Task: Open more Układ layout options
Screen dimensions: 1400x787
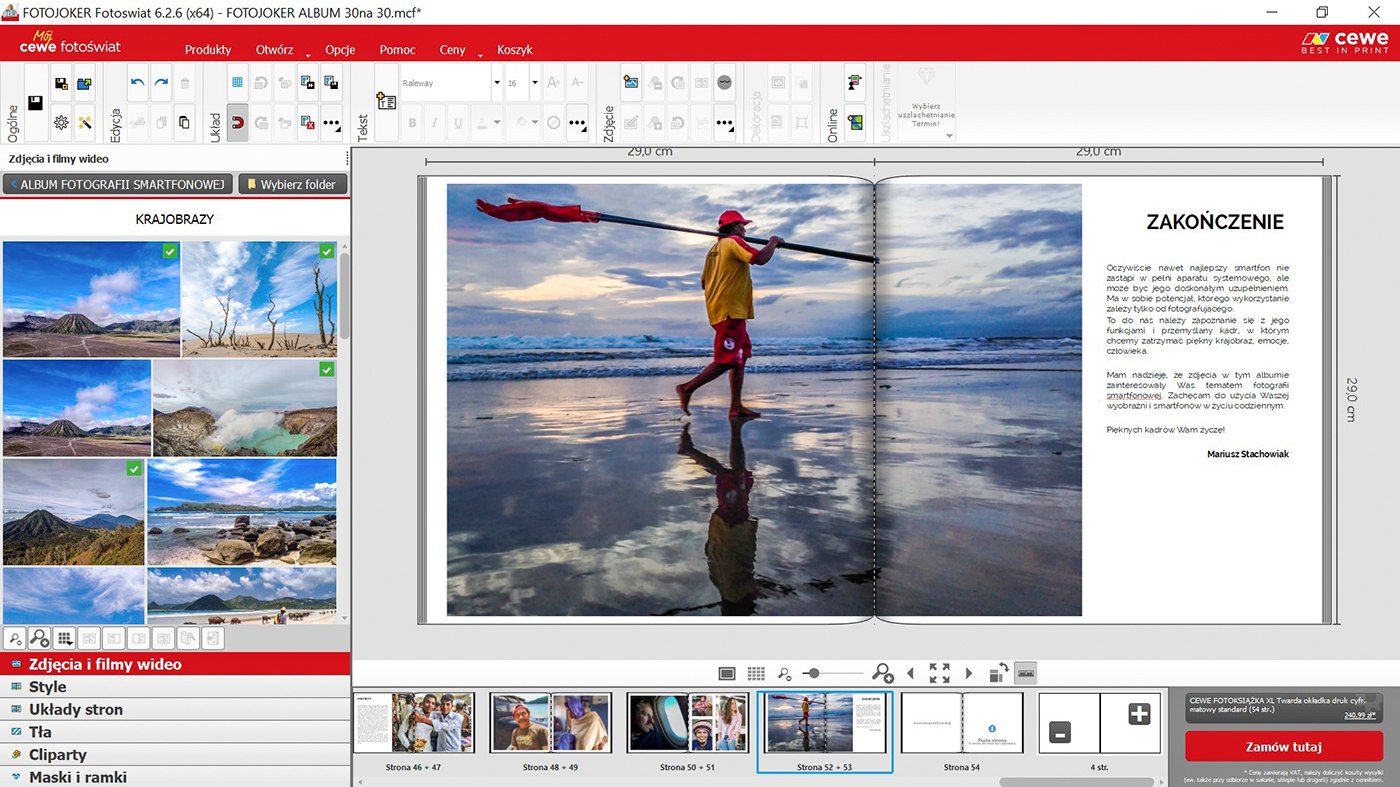Action: (x=331, y=123)
